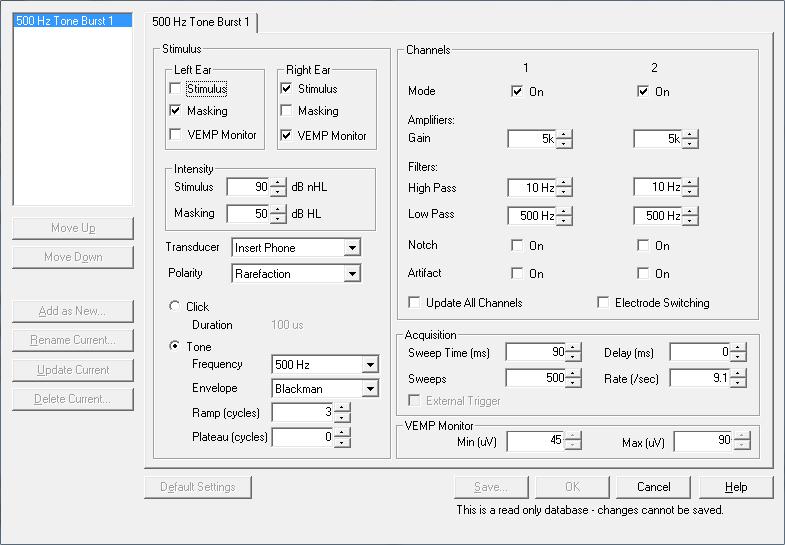Click the Delete Current button
Image resolution: width=785 pixels, height=545 pixels.
pos(73,399)
